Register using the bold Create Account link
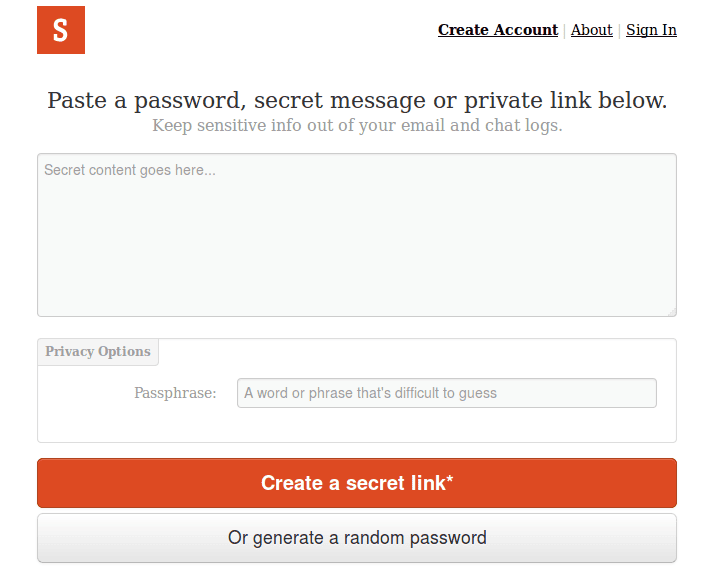Image resolution: width=712 pixels, height=583 pixels. 497,30
